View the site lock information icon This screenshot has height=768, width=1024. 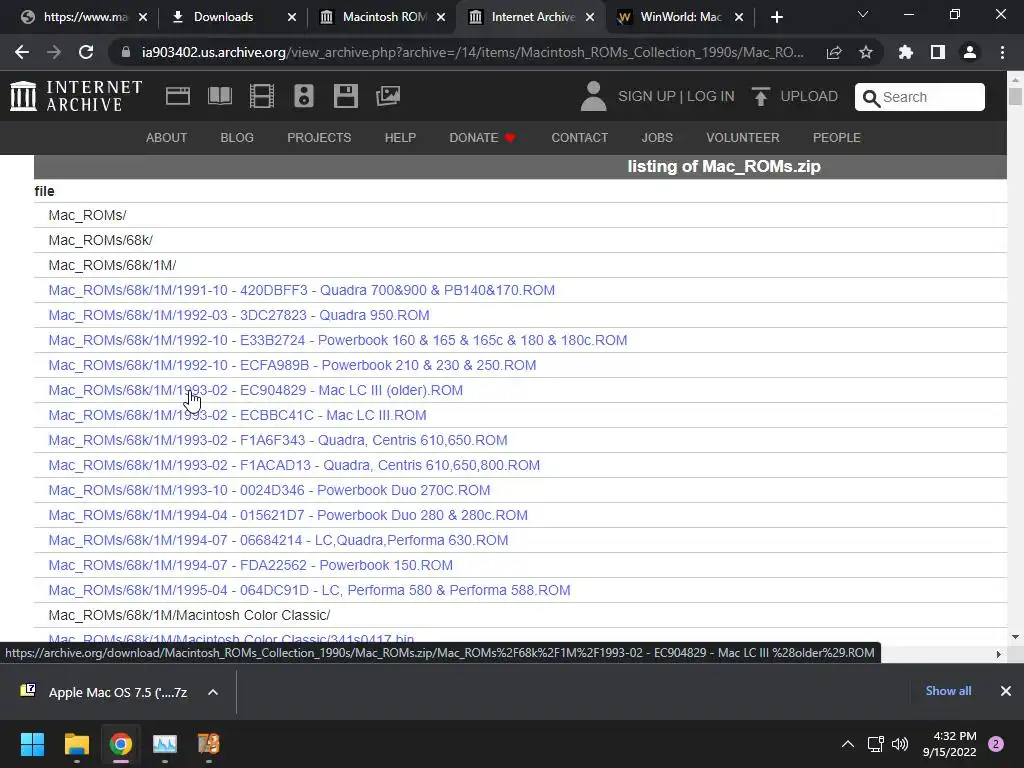[x=126, y=52]
